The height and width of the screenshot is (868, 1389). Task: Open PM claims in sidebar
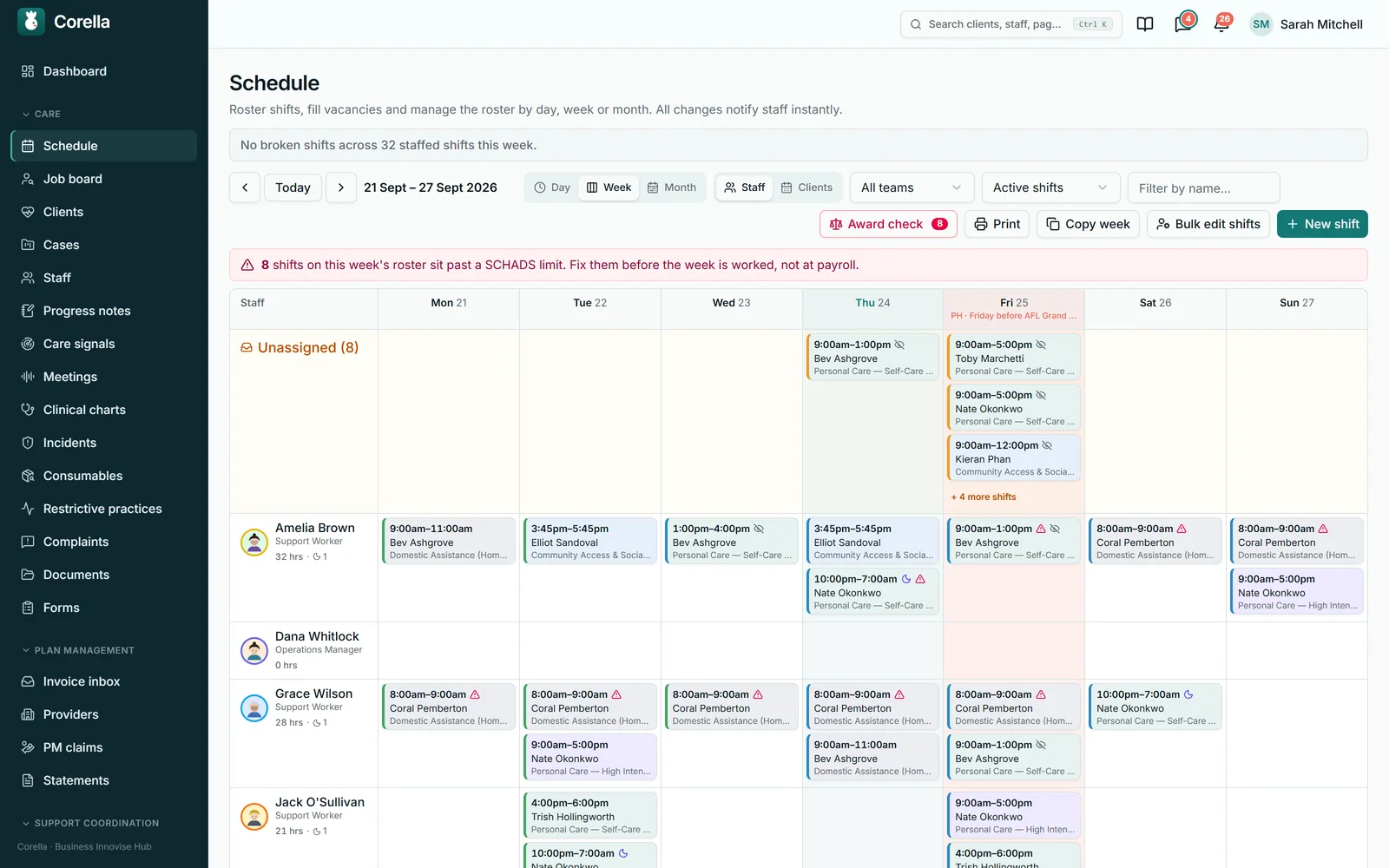point(104,747)
